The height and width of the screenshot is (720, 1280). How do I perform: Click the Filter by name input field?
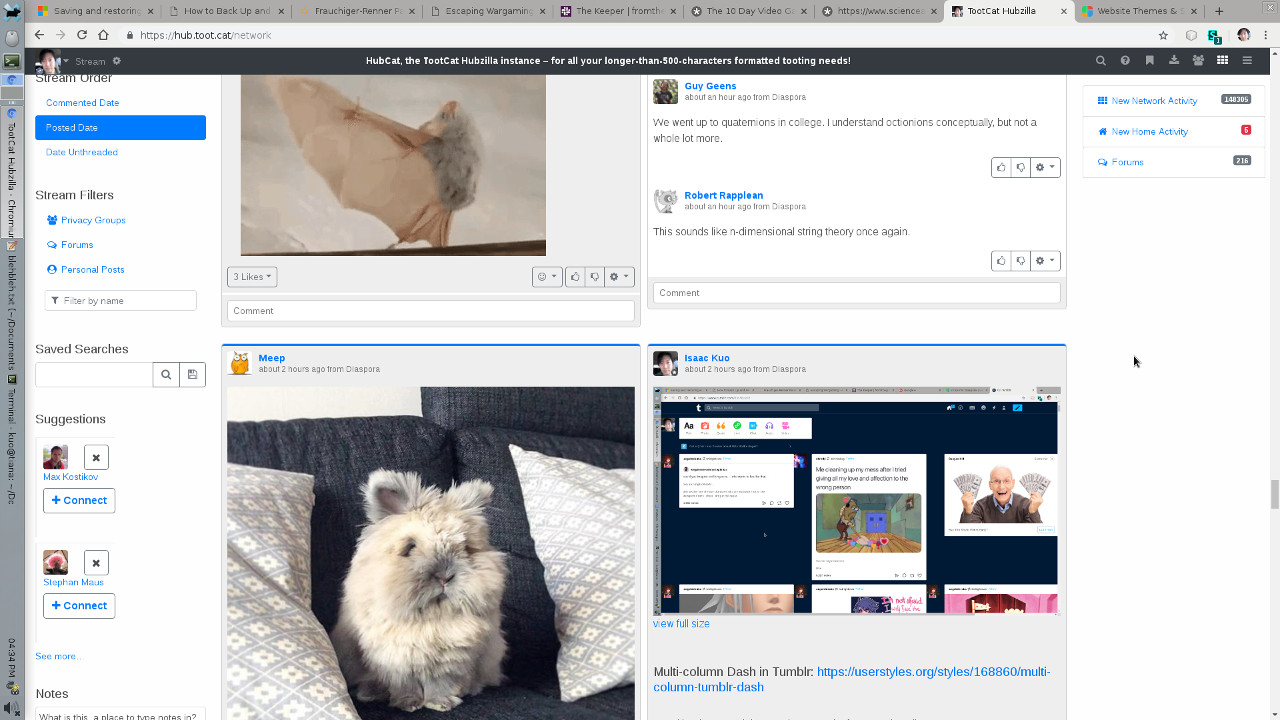click(121, 301)
